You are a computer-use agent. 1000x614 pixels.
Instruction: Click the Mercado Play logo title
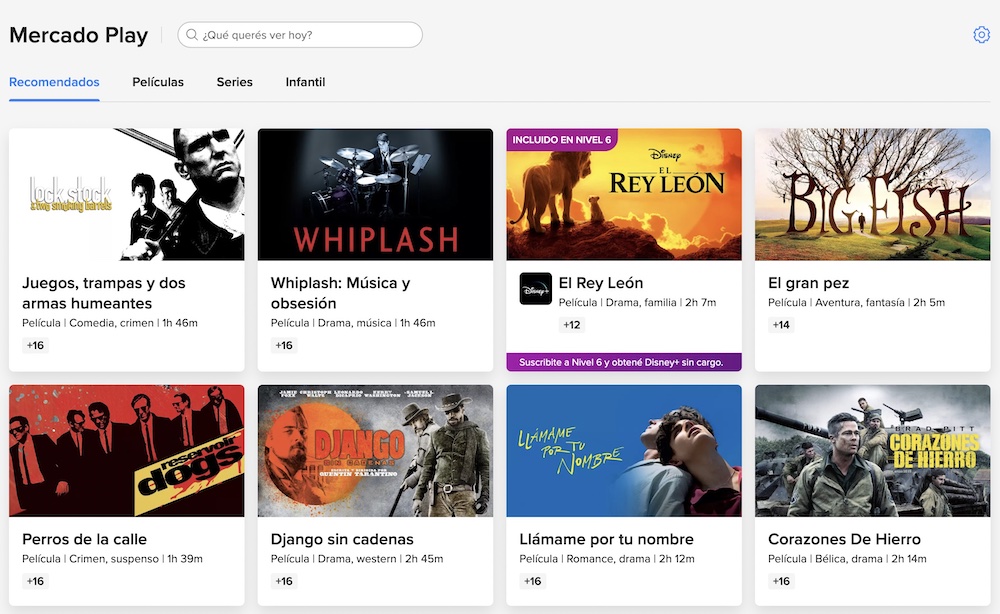coord(78,35)
